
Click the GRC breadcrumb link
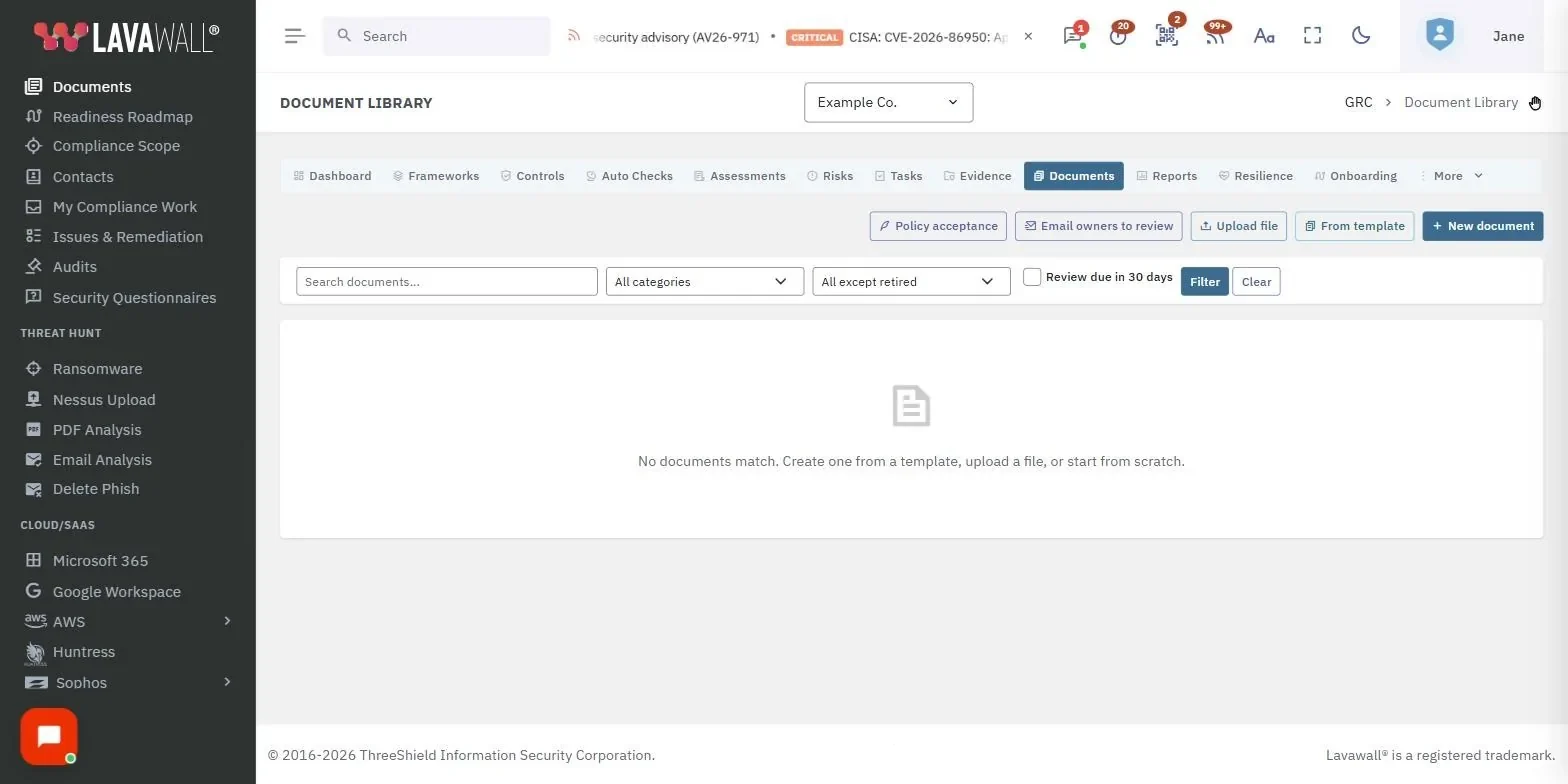click(x=1358, y=102)
